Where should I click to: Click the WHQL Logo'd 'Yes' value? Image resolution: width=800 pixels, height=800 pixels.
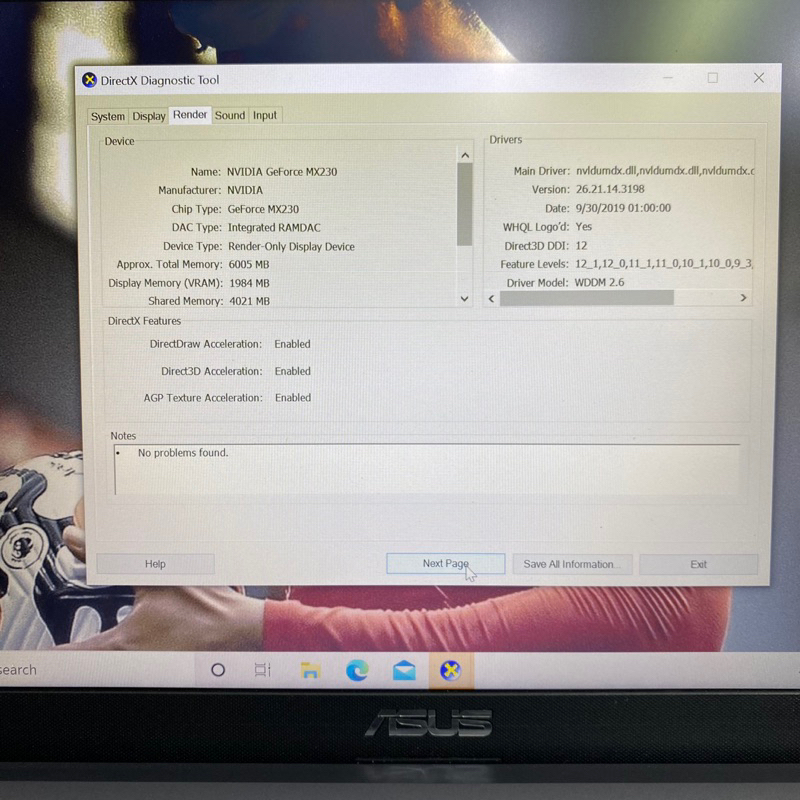[x=584, y=227]
